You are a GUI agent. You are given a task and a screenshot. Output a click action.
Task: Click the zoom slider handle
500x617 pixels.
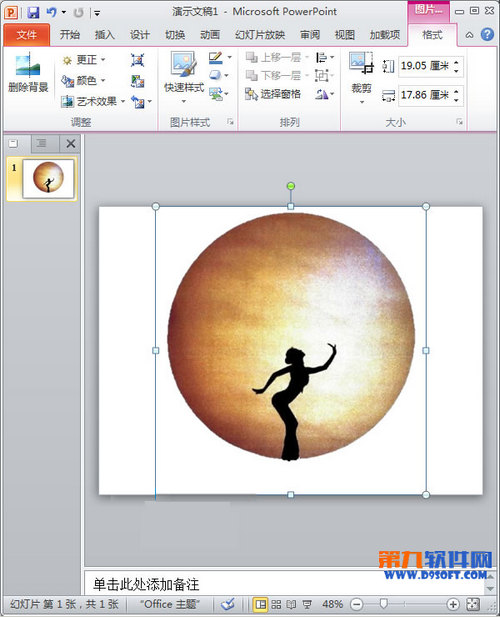[384, 603]
